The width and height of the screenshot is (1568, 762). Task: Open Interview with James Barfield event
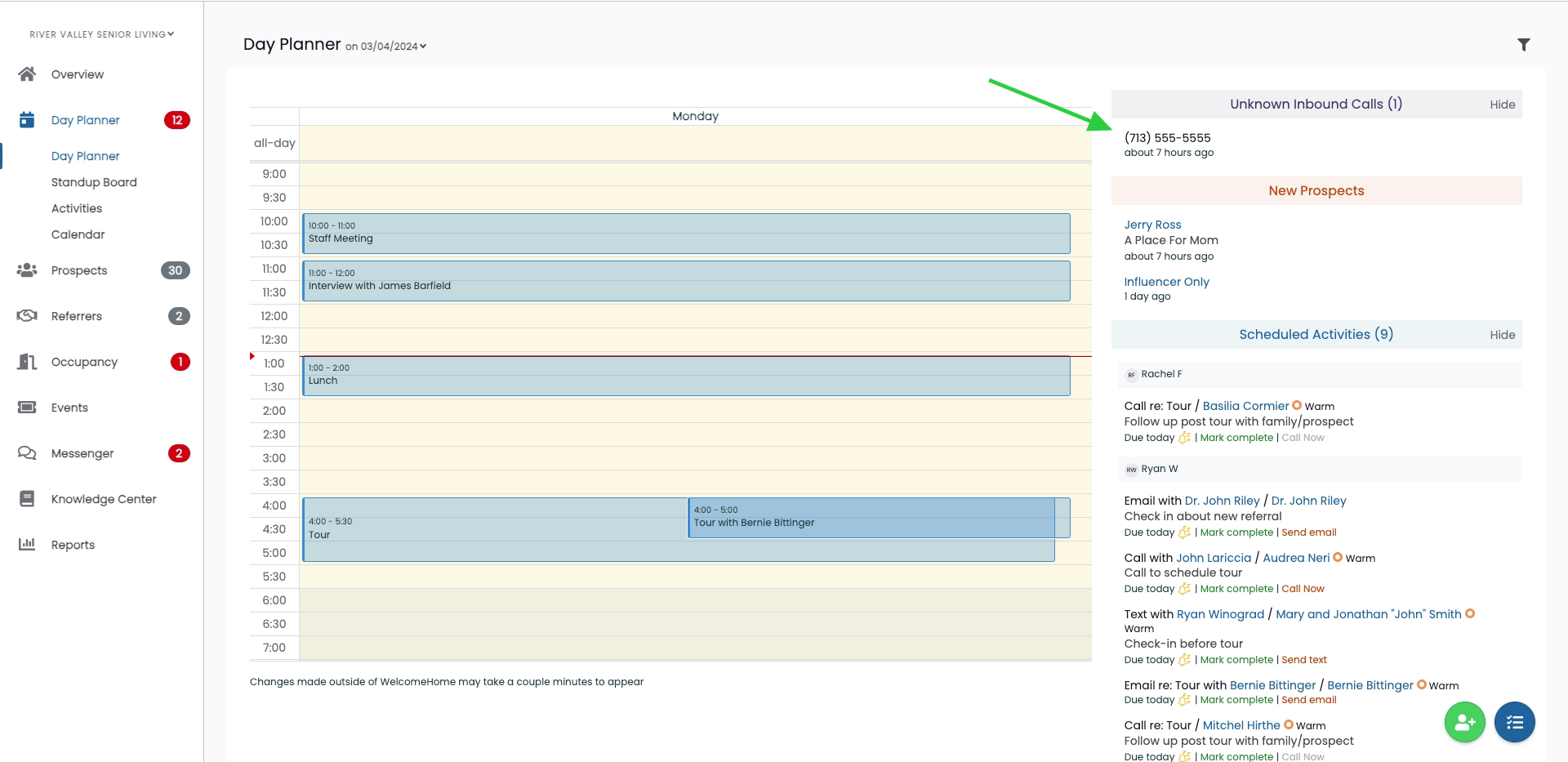tap(686, 281)
